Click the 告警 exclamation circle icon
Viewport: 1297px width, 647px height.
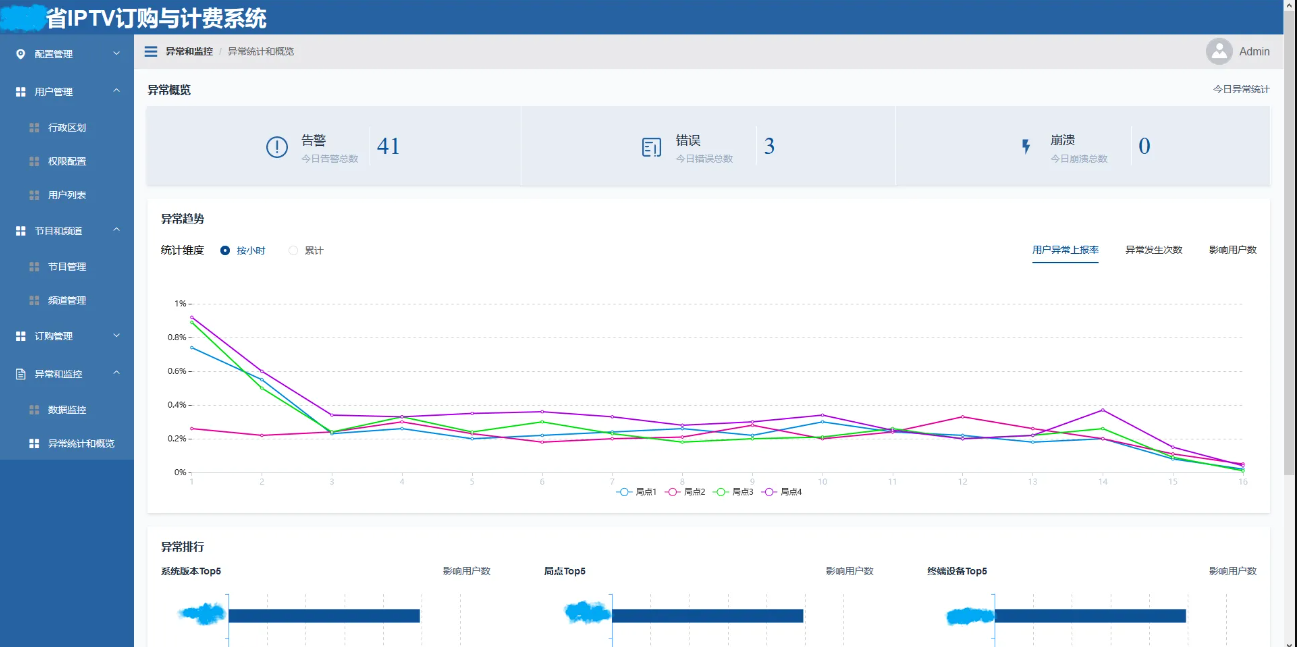[x=277, y=147]
